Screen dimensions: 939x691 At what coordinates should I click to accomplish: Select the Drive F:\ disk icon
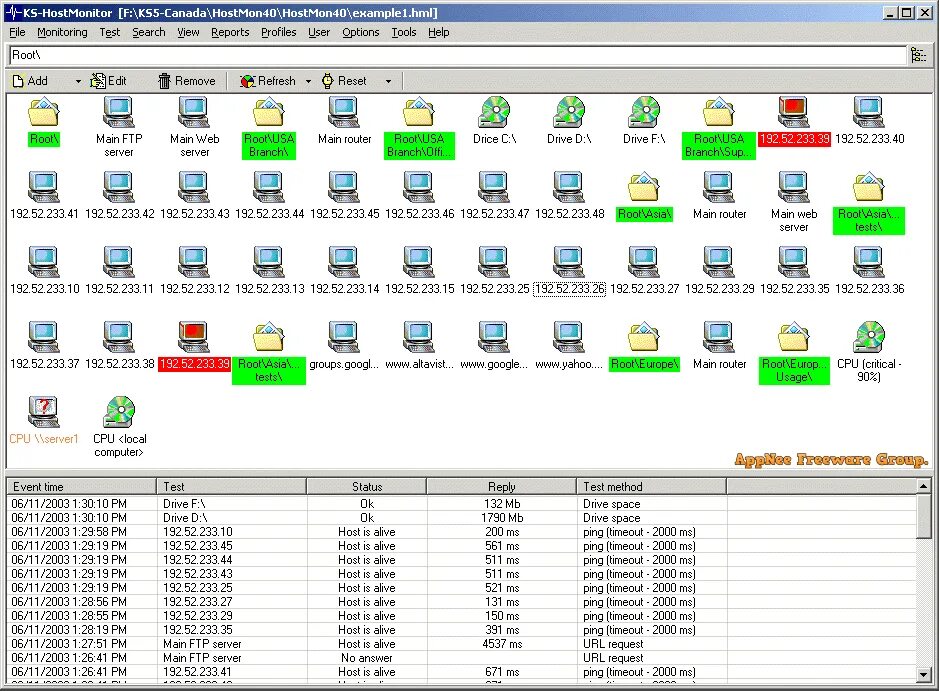644,113
